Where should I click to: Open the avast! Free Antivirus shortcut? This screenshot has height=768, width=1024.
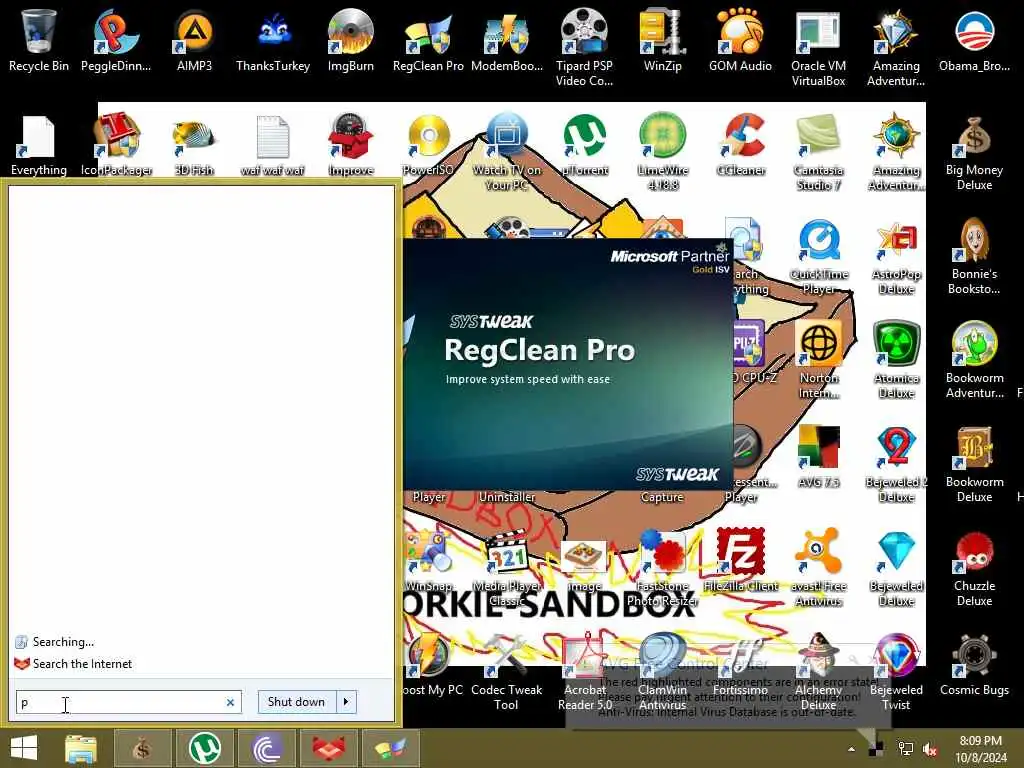[x=818, y=568]
